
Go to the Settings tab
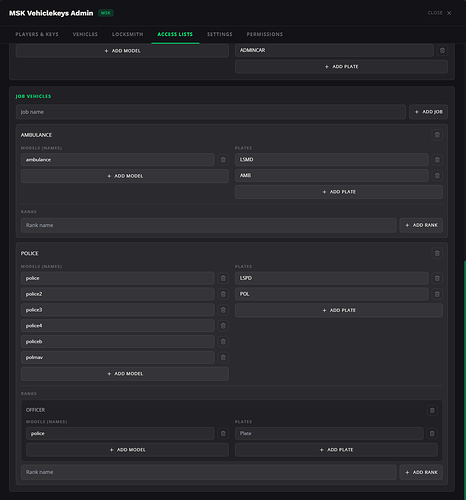point(220,34)
